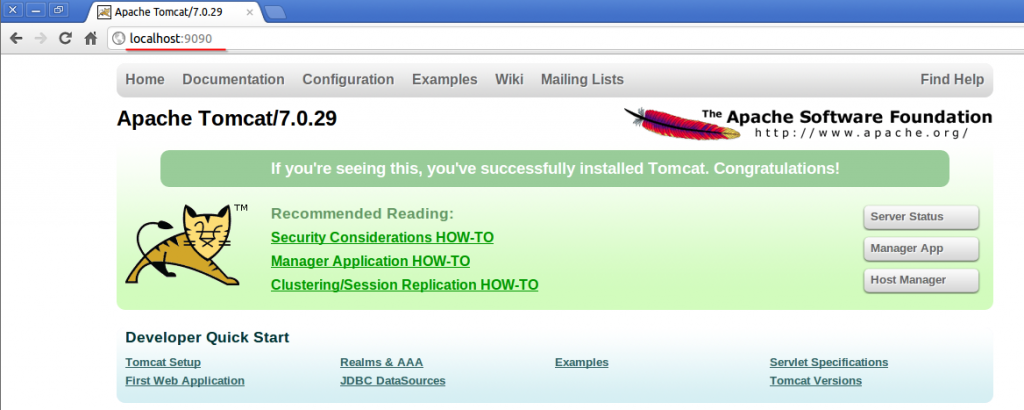The image size is (1024, 410).
Task: Open the First Web Application link
Action: click(x=185, y=381)
